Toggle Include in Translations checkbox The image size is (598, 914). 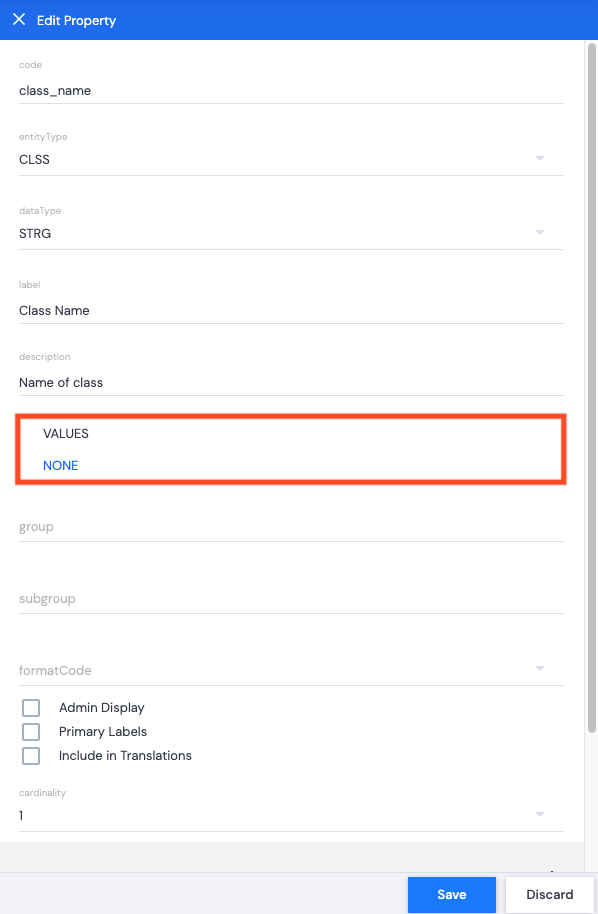pos(31,755)
